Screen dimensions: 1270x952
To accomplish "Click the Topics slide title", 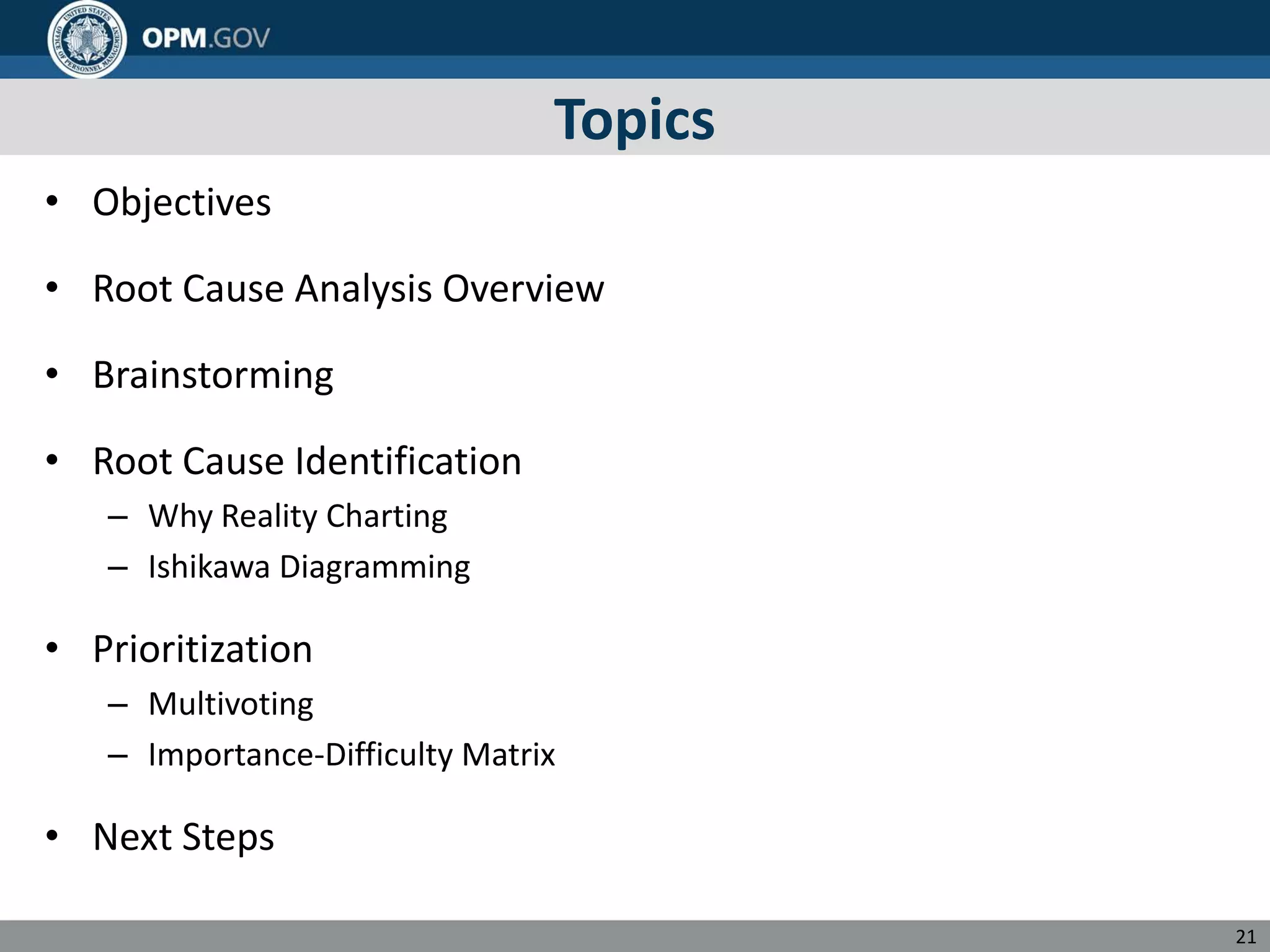I will point(634,119).
